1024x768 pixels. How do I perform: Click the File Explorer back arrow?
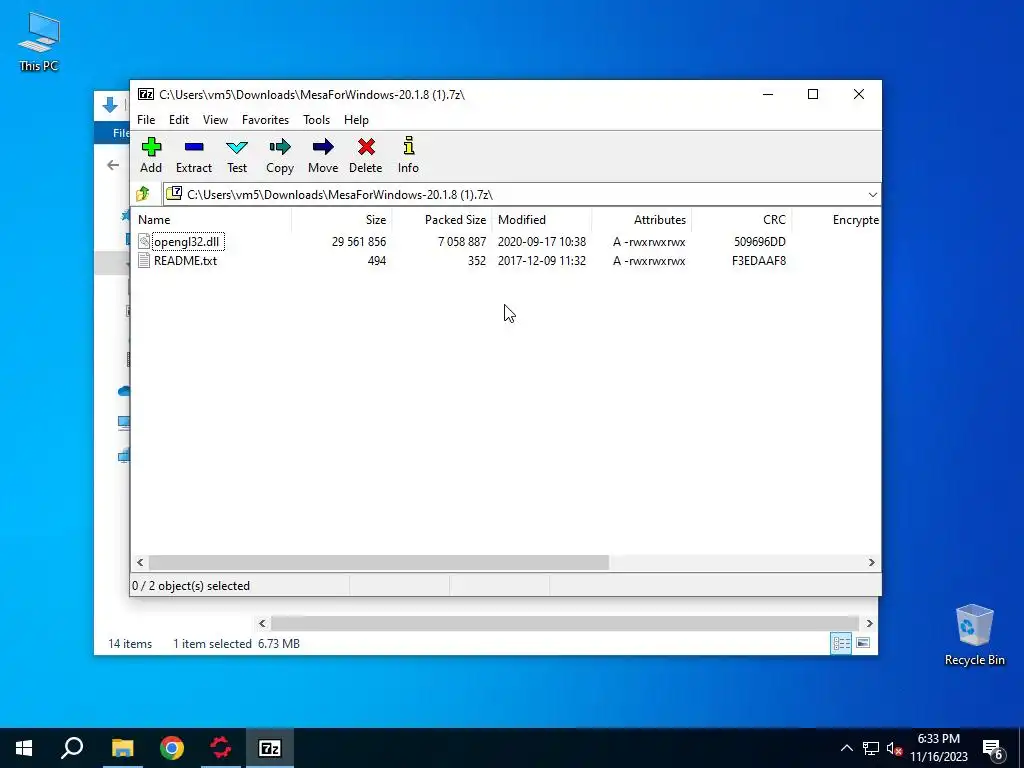coord(113,165)
